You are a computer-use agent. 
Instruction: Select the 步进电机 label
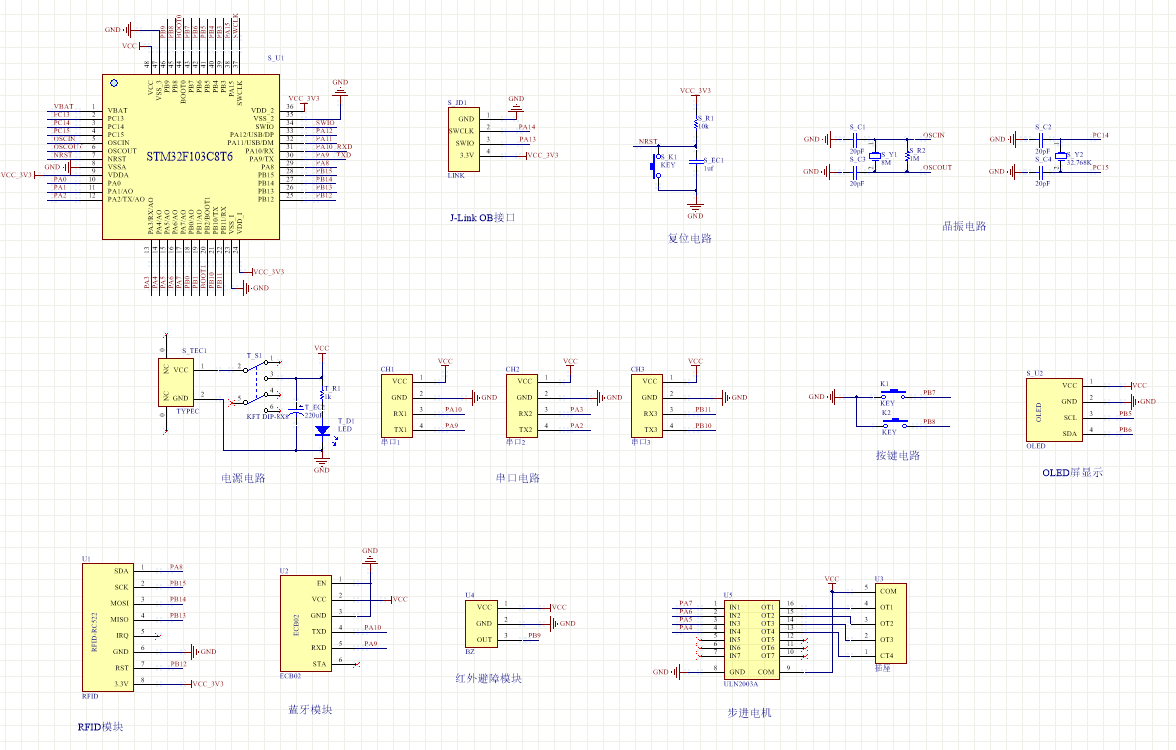748,713
